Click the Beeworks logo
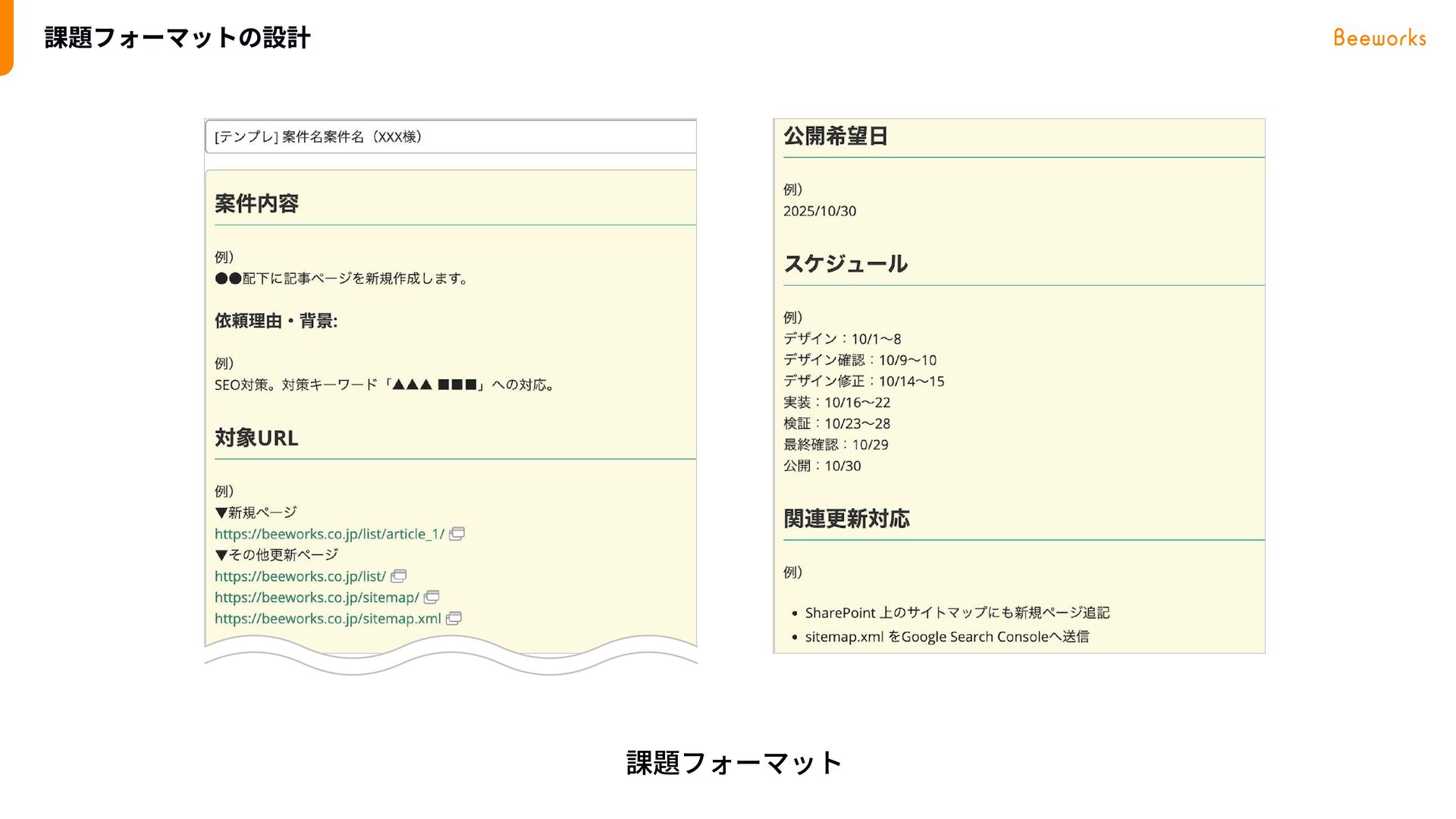The height and width of the screenshot is (819, 1456). [x=1379, y=38]
